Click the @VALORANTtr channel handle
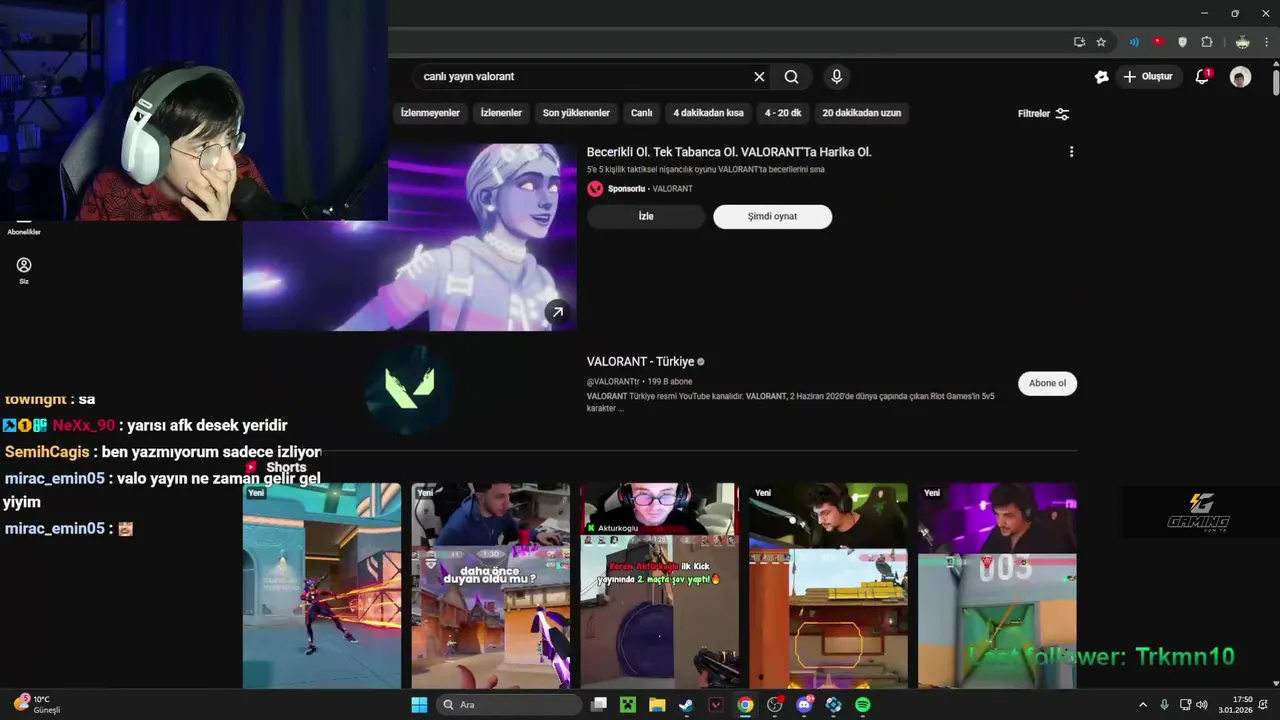The image size is (1280, 720). coord(613,382)
